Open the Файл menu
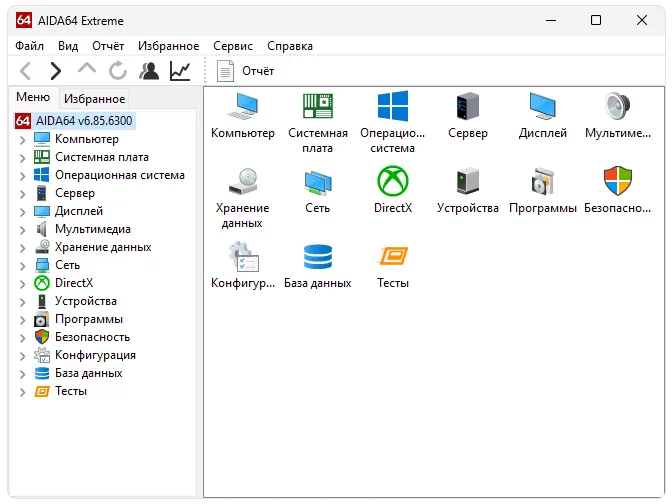The height and width of the screenshot is (504, 672). point(30,46)
